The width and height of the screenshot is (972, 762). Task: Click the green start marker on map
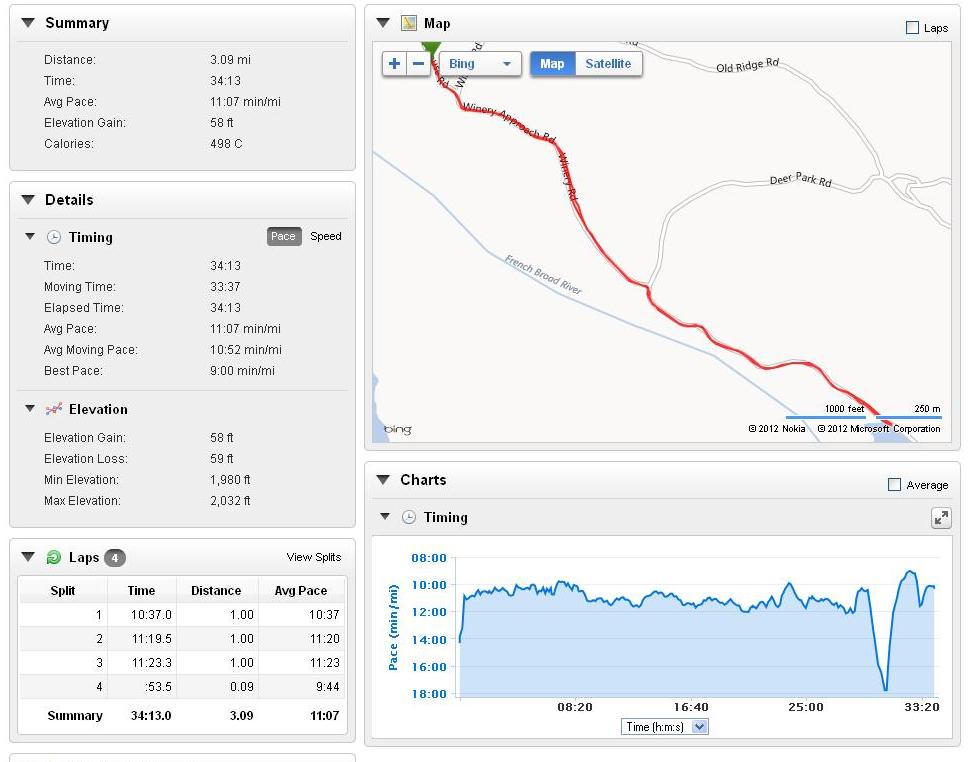click(431, 49)
